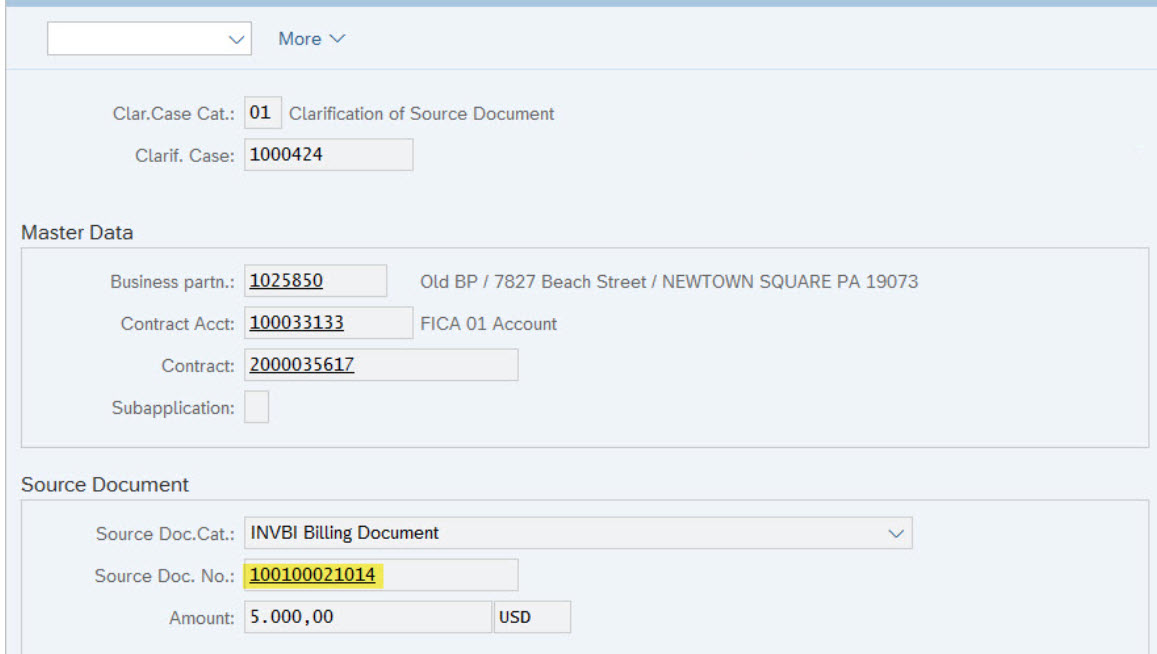
Task: Click the Clarification of Source Document description
Action: click(x=421, y=114)
